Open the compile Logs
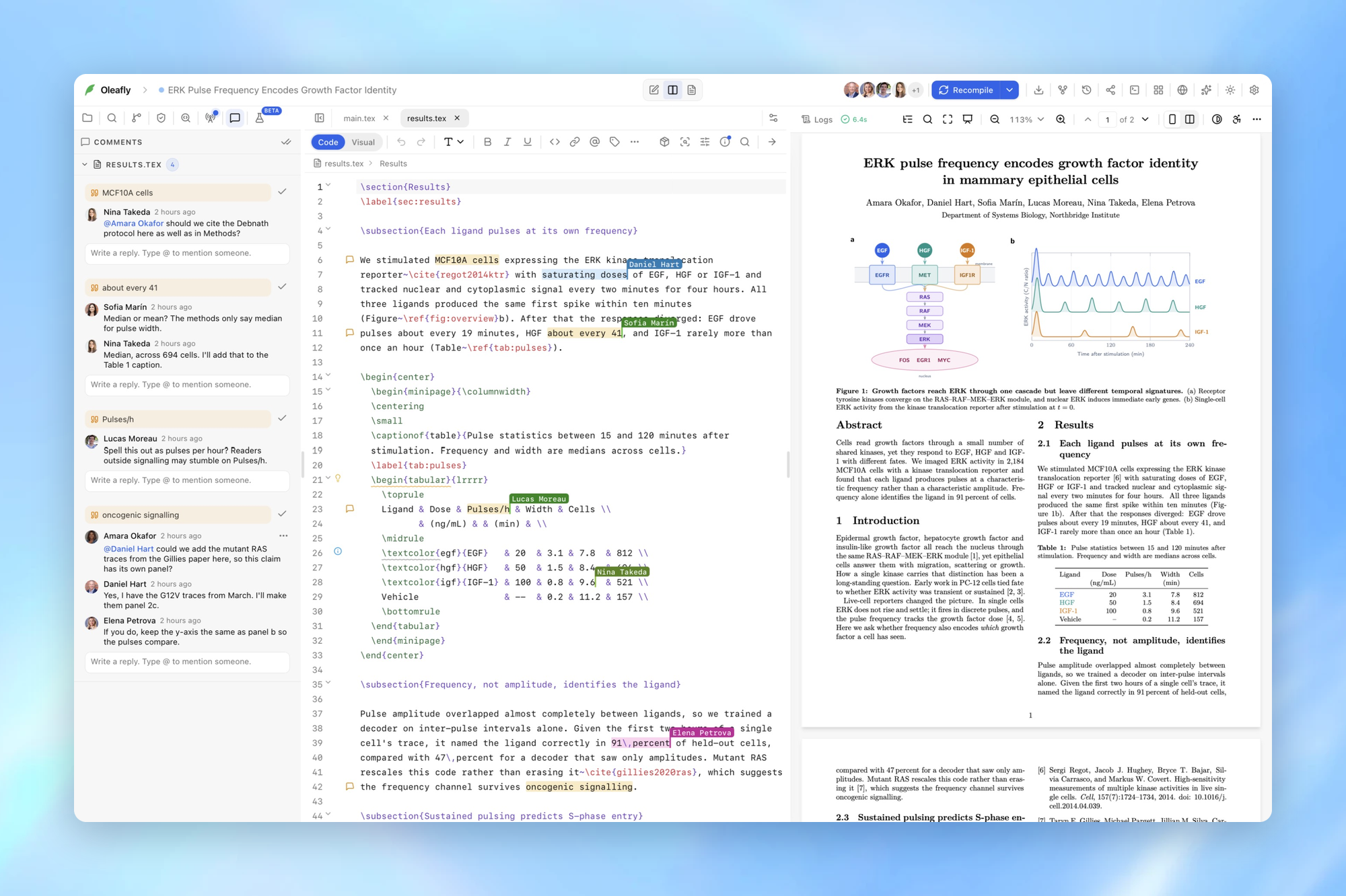 coord(817,119)
